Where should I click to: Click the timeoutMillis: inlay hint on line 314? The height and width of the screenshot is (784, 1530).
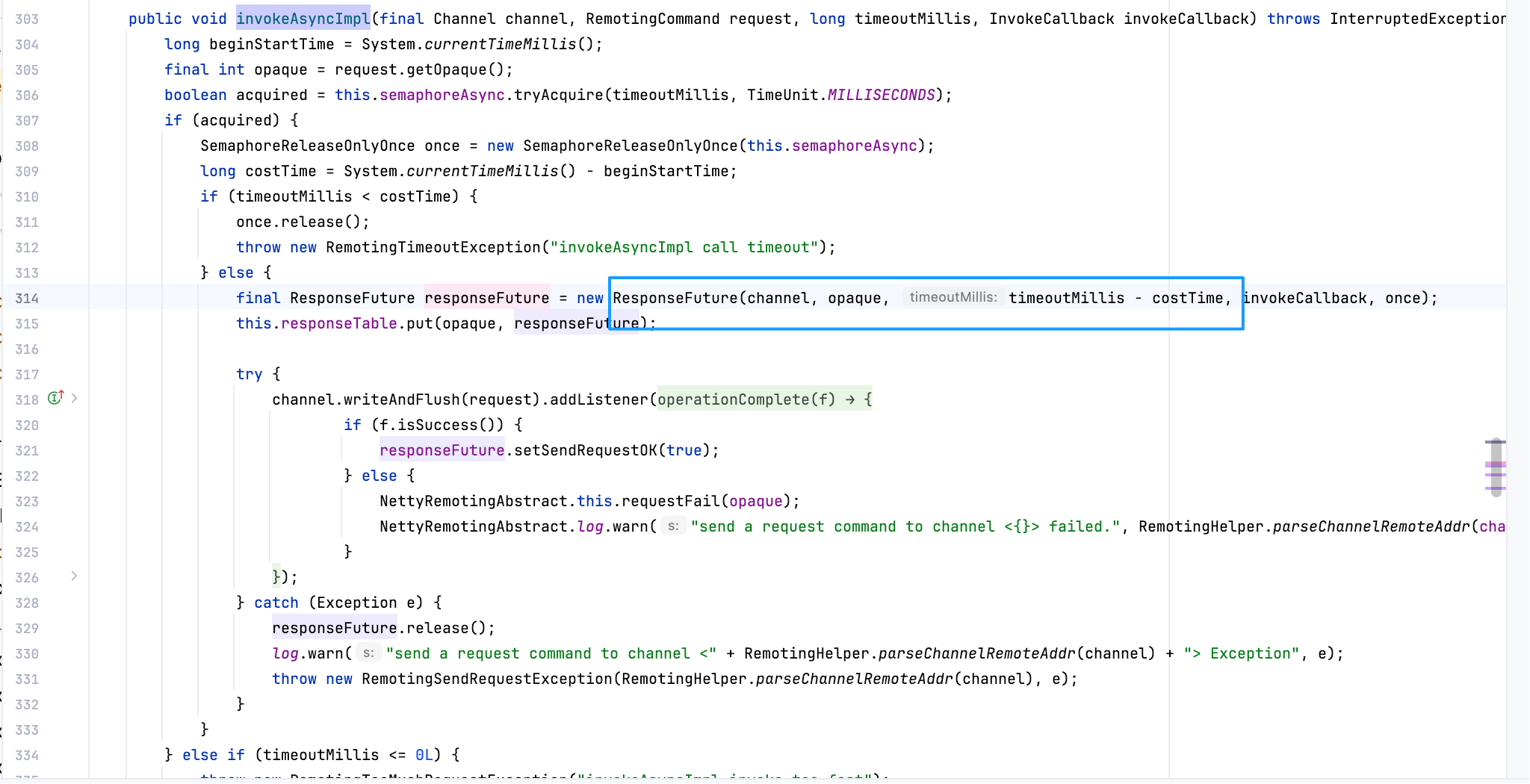click(x=953, y=297)
